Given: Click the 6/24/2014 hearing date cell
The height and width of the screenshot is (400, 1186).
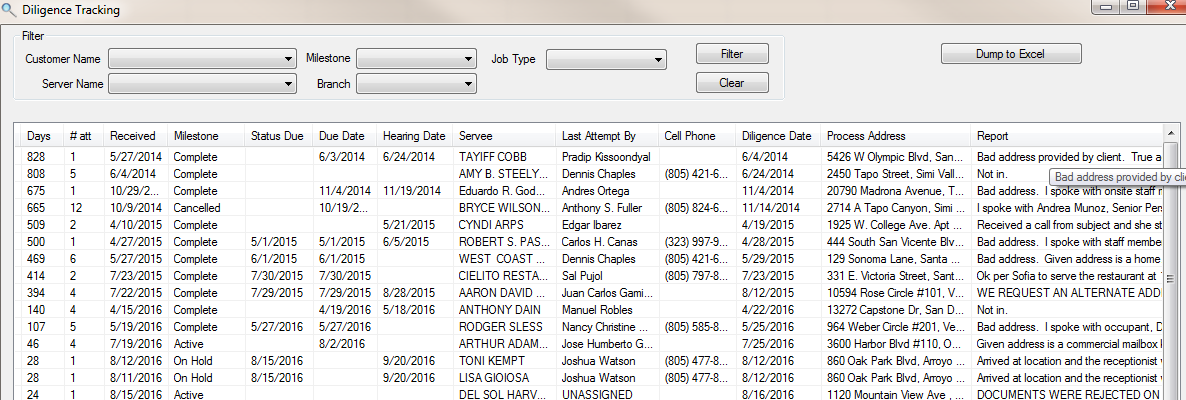Looking at the screenshot, I should click(415, 157).
